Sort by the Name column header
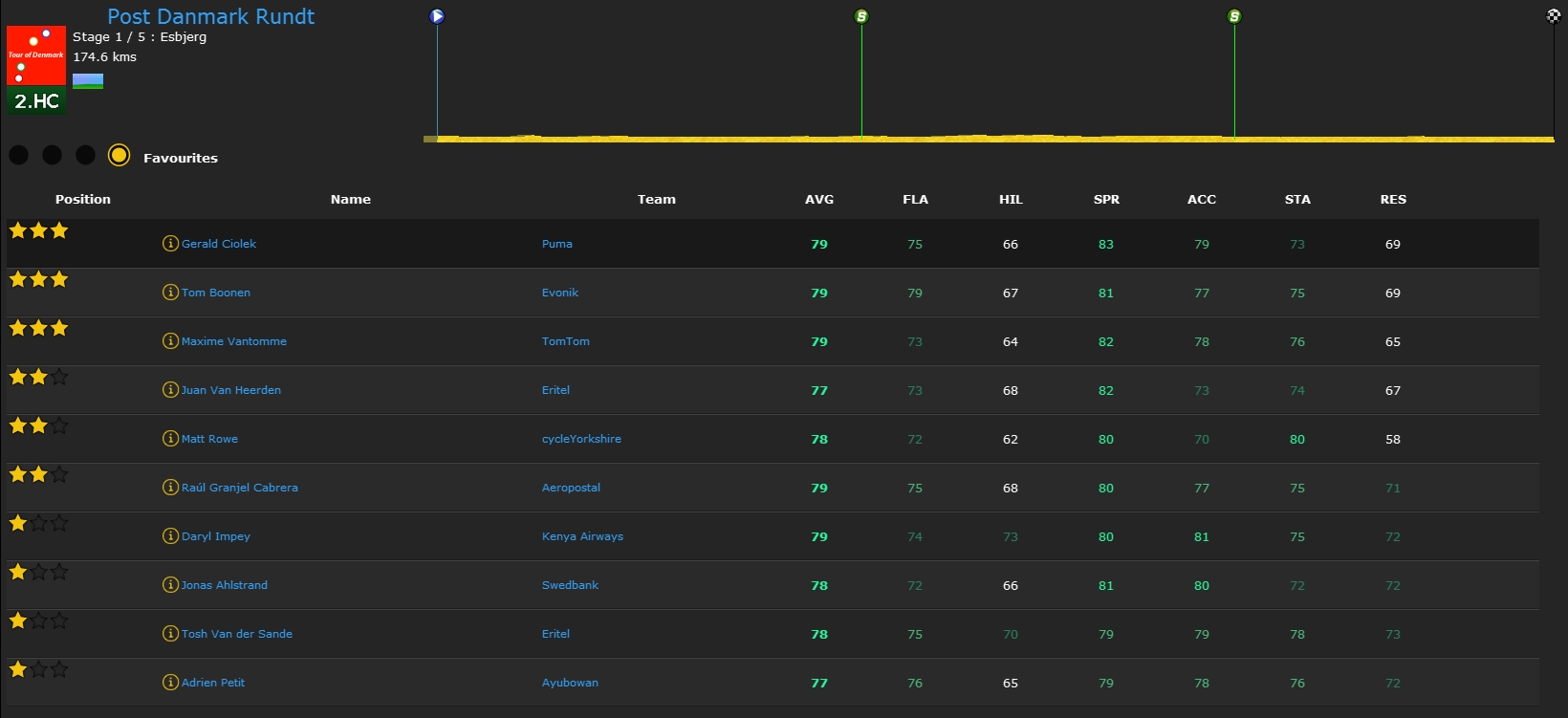This screenshot has width=1568, height=718. click(x=351, y=199)
